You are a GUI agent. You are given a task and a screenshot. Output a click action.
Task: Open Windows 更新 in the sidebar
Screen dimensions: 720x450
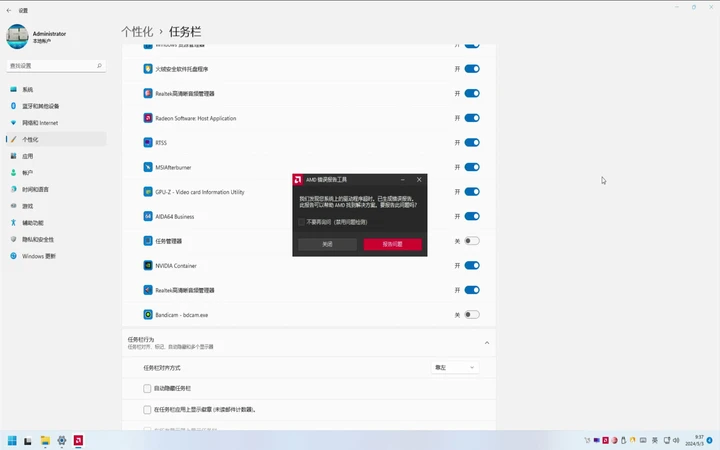tap(56, 256)
